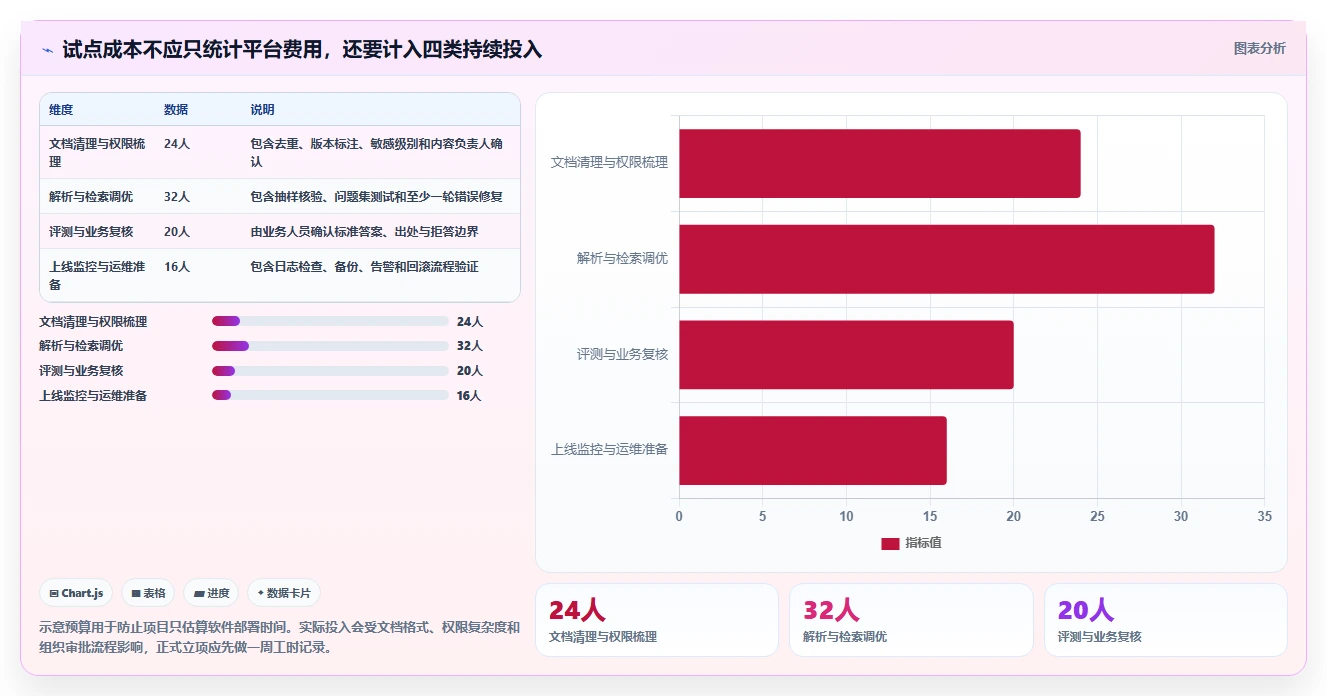This screenshot has height=696, width=1327.
Task: Click table cell 上线监控与运维准备
Action: (x=97, y=275)
